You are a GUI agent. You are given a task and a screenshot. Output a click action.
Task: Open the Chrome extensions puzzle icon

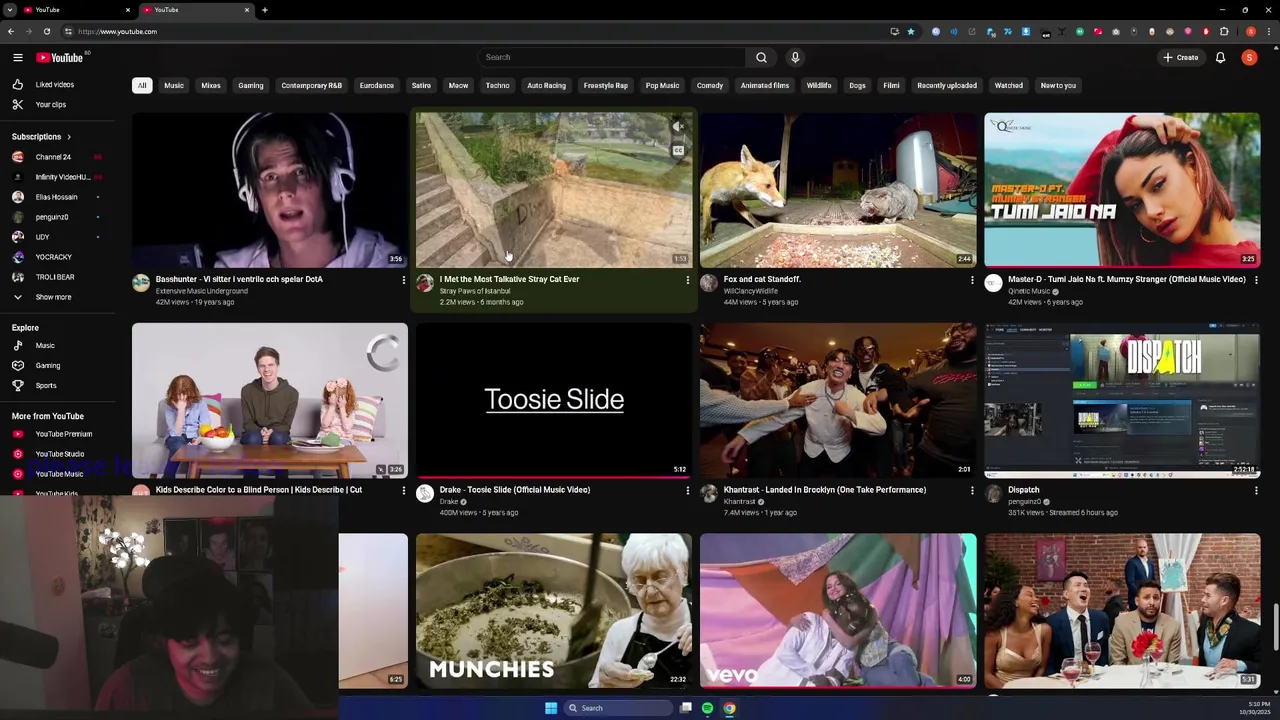[x=1223, y=31]
